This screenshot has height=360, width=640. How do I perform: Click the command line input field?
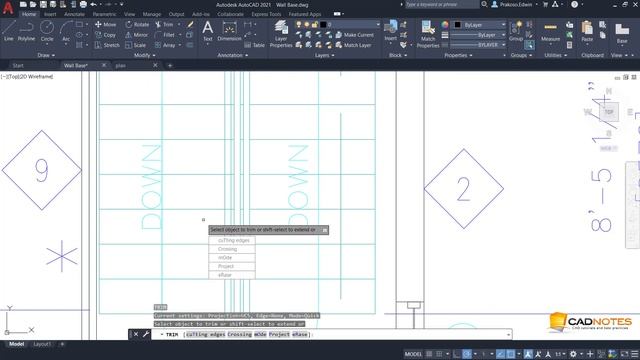(331, 334)
